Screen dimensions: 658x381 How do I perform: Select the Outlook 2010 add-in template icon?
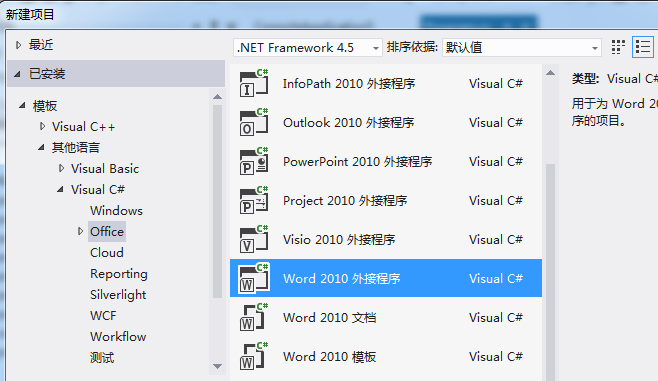click(254, 123)
